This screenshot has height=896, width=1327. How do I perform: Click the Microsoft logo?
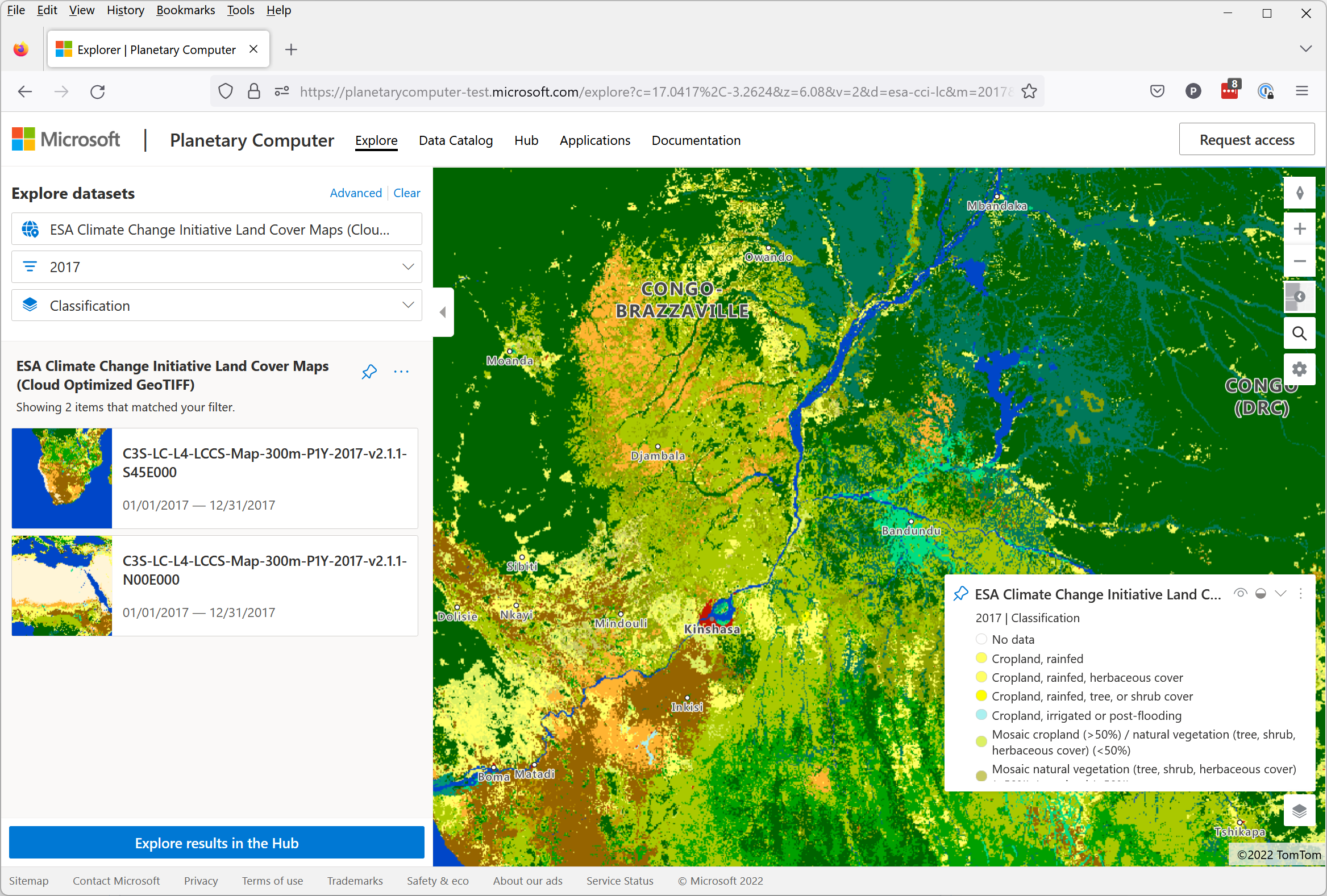[x=66, y=140]
